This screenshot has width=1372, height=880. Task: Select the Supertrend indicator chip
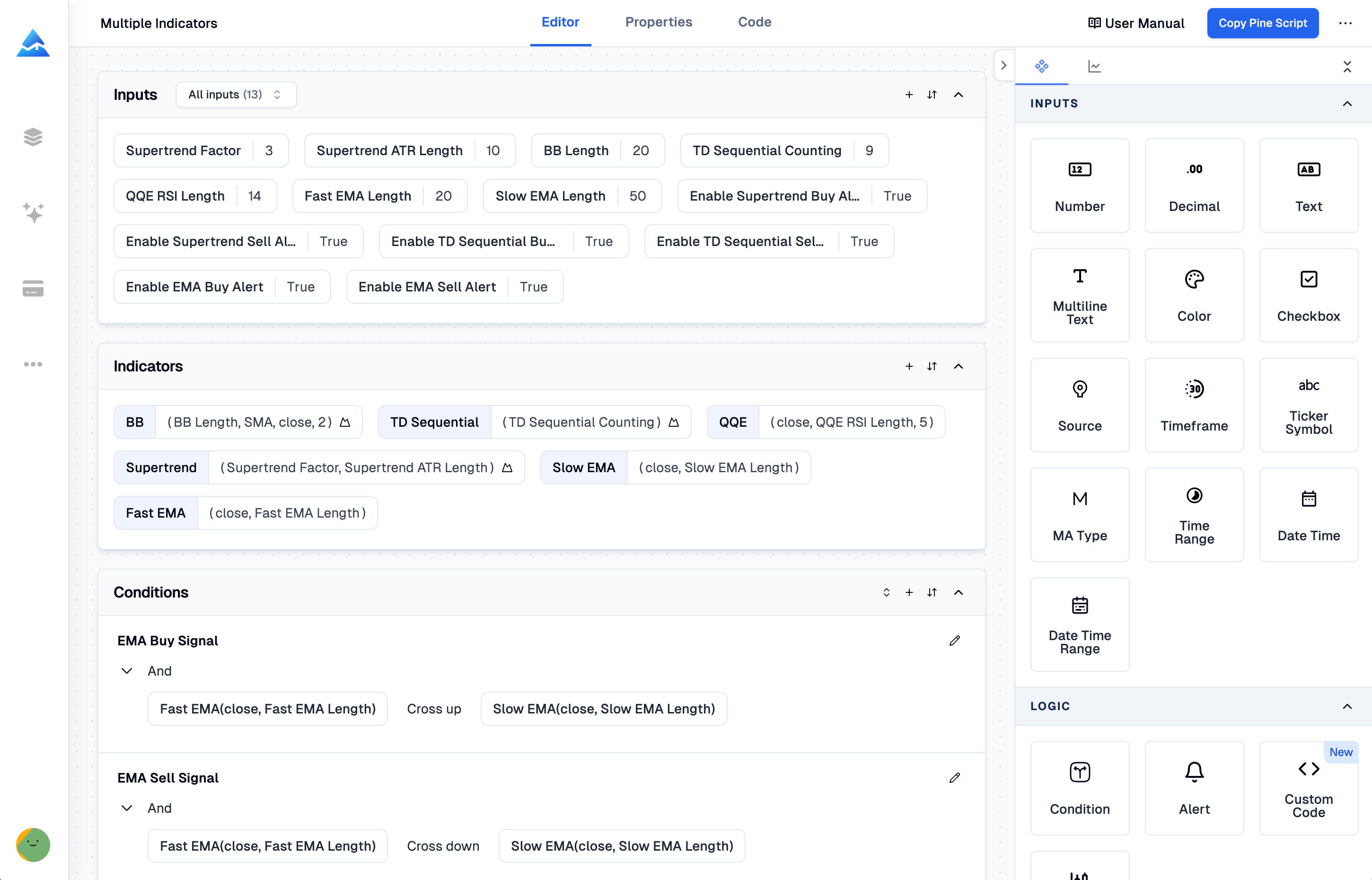tap(161, 467)
